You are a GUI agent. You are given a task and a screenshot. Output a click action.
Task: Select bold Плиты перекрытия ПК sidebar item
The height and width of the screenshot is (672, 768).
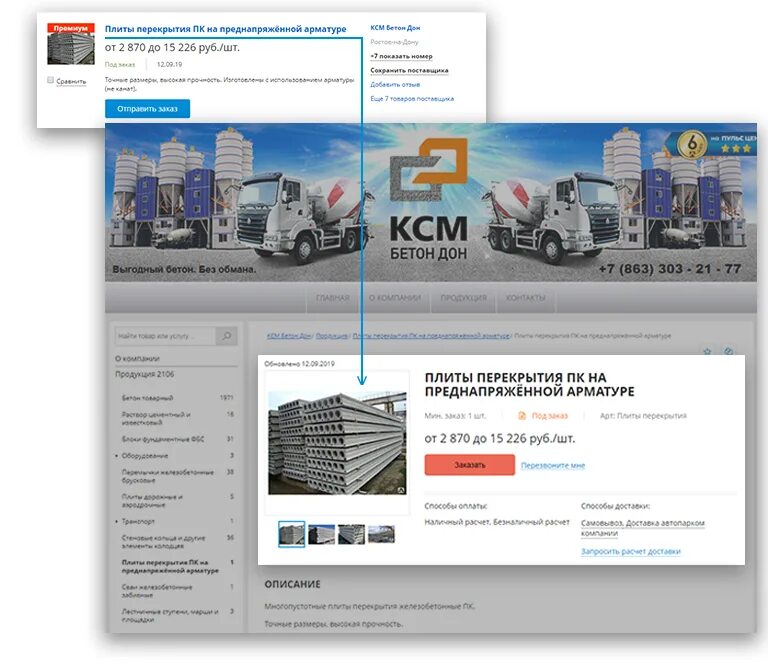point(170,566)
